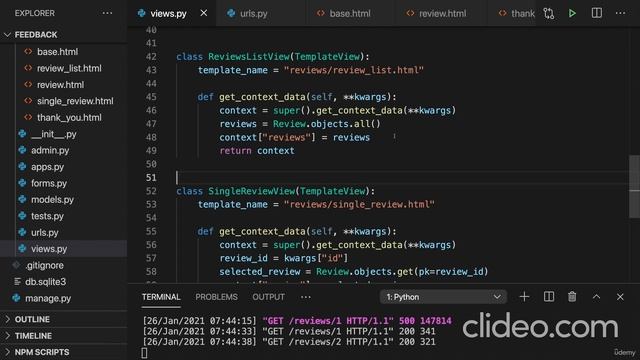Open the Explorer panel ellipsis menu
Screen dimensions: 640x360
coord(107,13)
